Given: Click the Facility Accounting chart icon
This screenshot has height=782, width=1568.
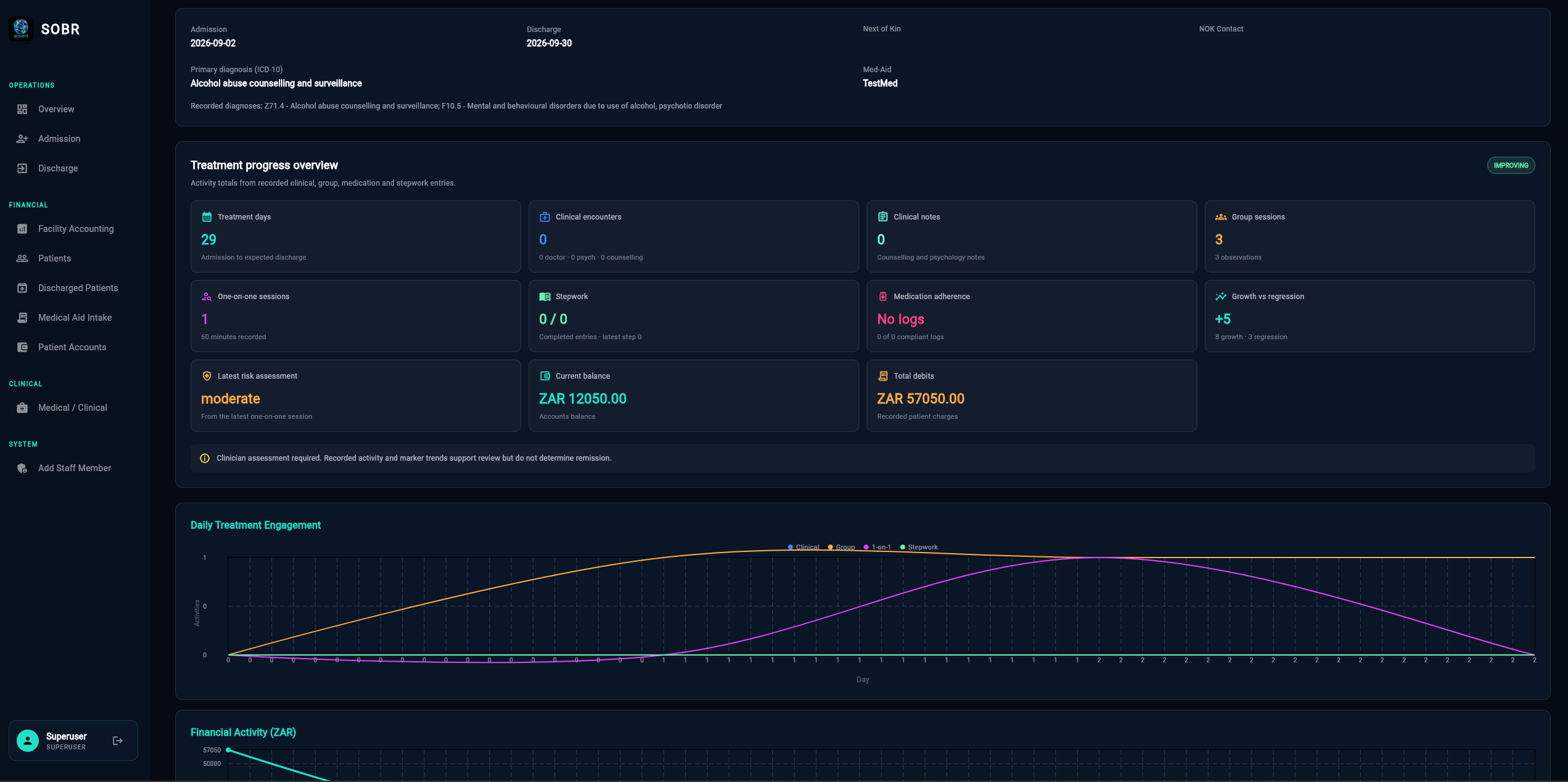Looking at the screenshot, I should point(22,229).
